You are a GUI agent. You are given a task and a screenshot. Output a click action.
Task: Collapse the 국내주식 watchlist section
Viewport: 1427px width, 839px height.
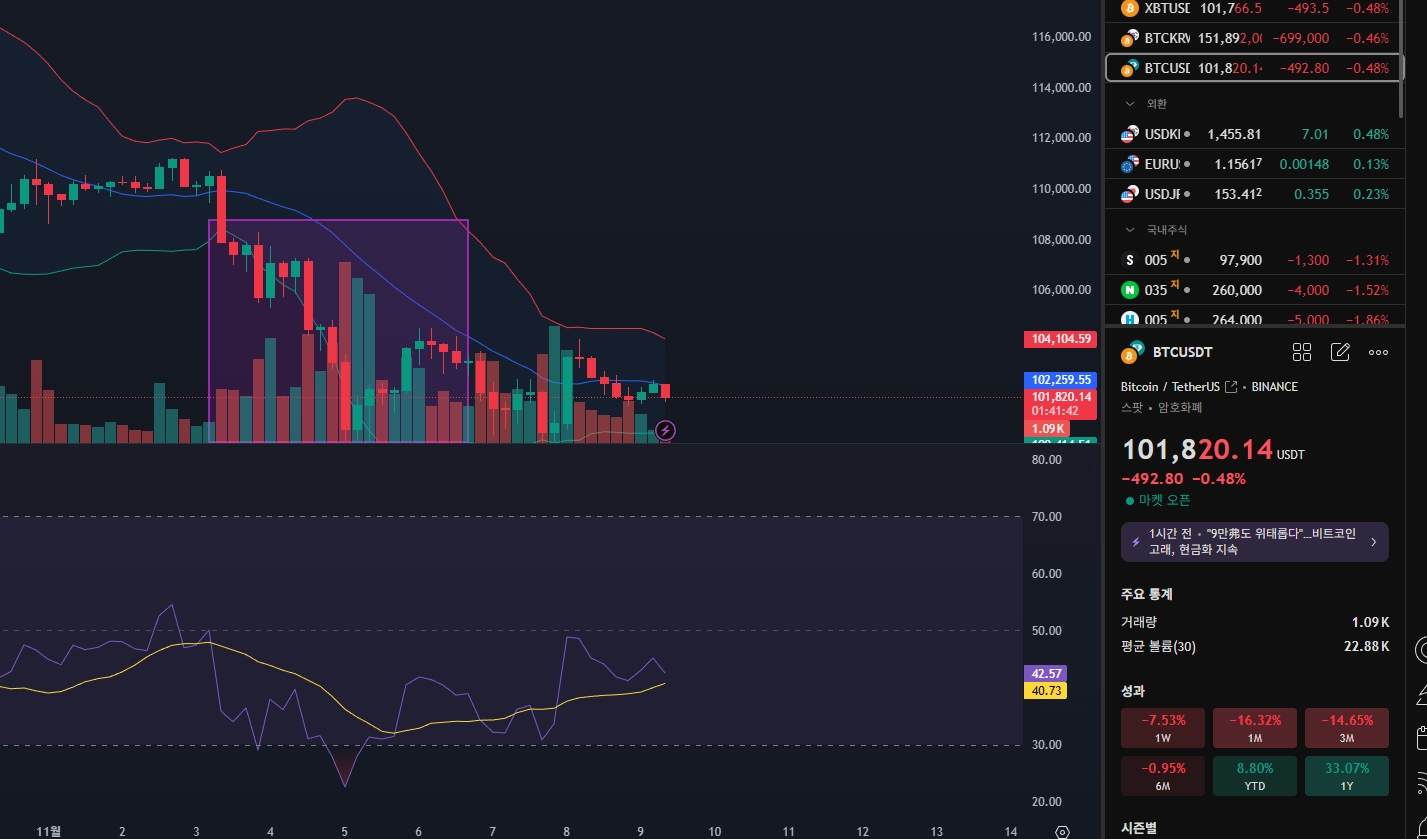pyautogui.click(x=1131, y=230)
